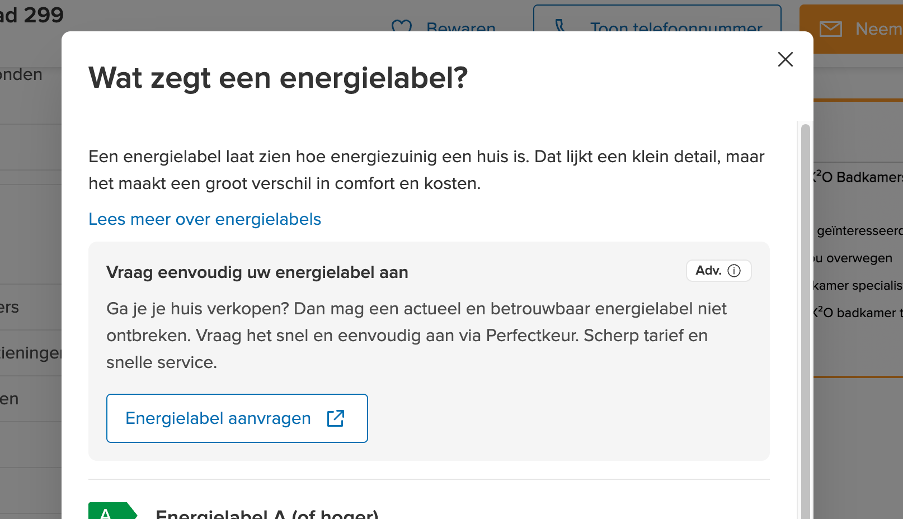Click the Adv. label badge

click(718, 271)
